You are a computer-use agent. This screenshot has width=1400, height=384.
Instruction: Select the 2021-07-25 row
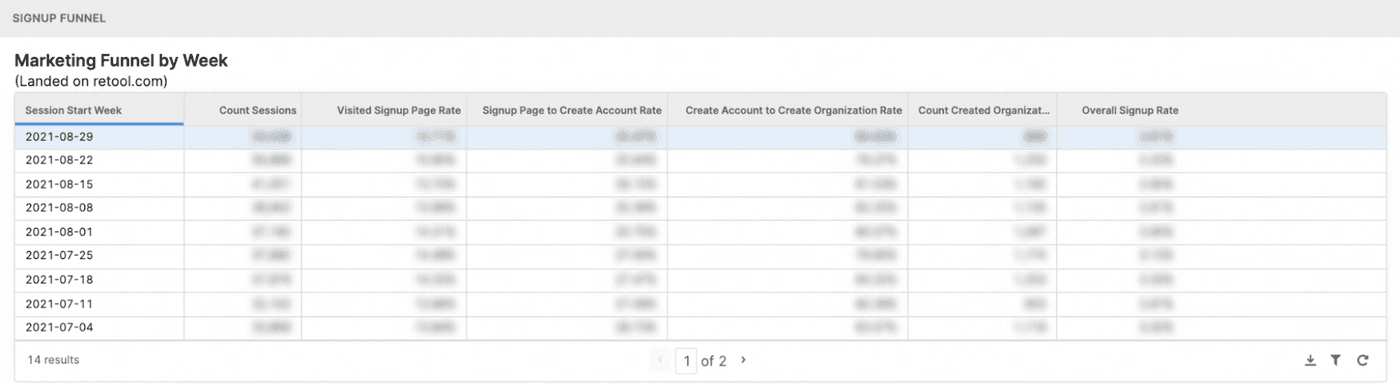click(700, 256)
